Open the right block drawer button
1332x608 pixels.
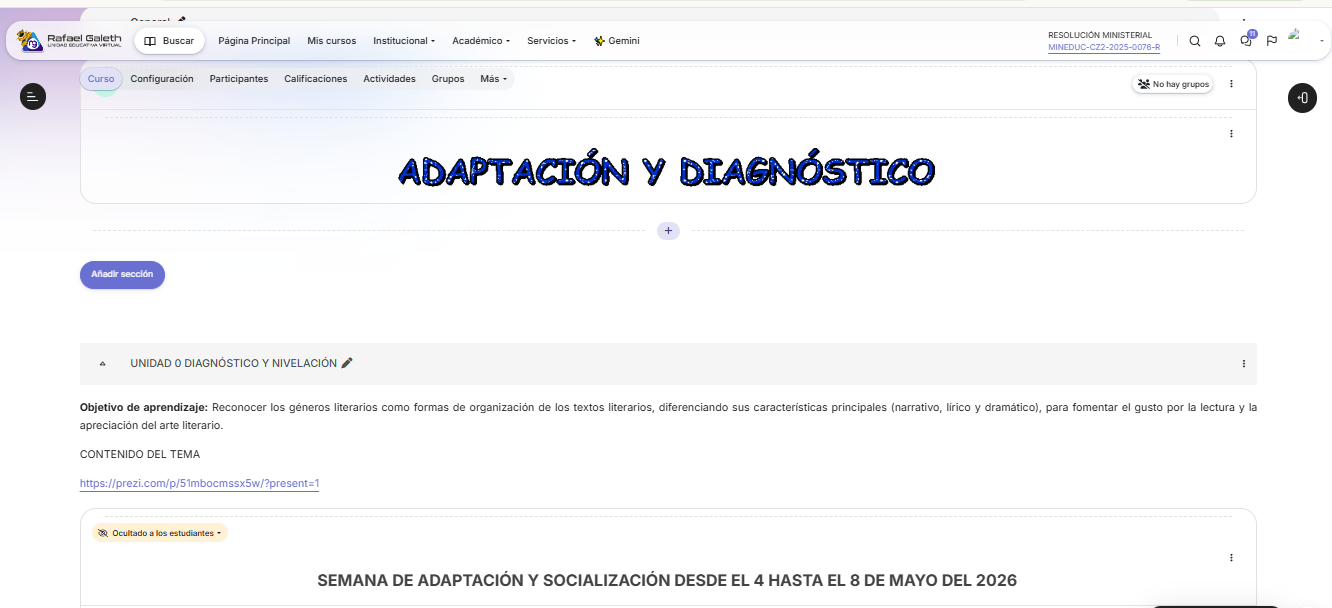point(1302,98)
